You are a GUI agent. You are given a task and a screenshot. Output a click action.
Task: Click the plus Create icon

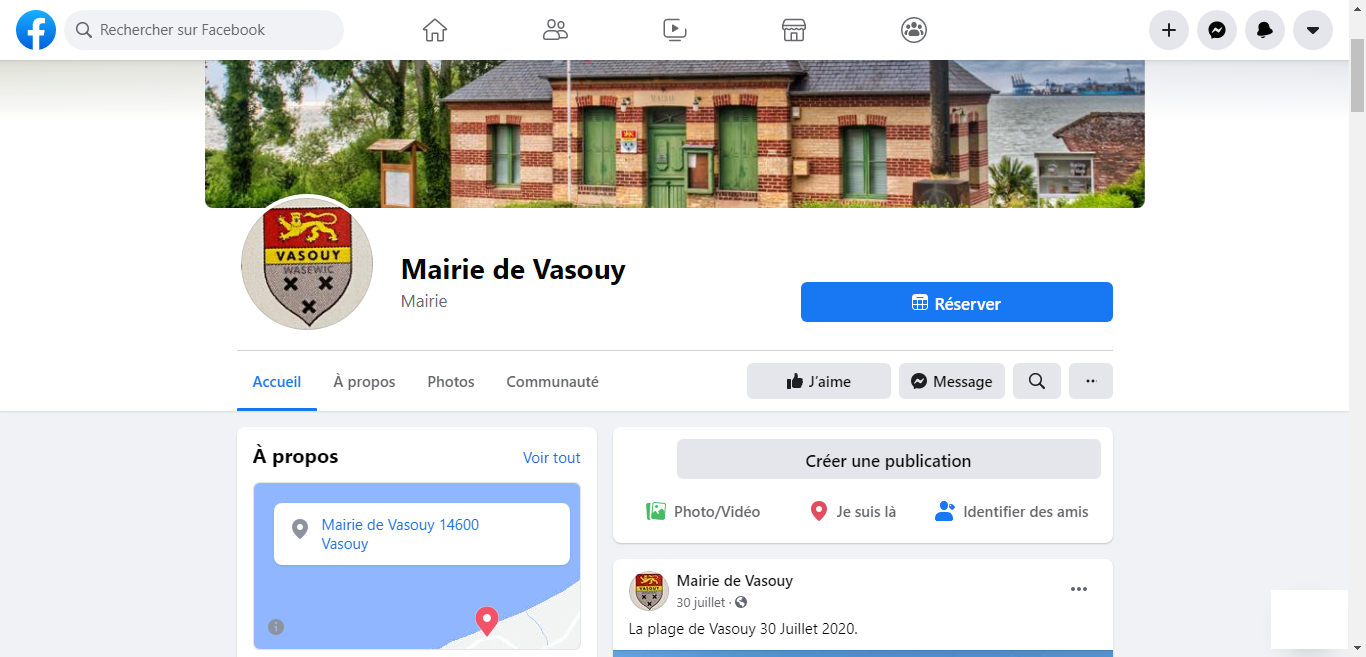coord(1169,30)
